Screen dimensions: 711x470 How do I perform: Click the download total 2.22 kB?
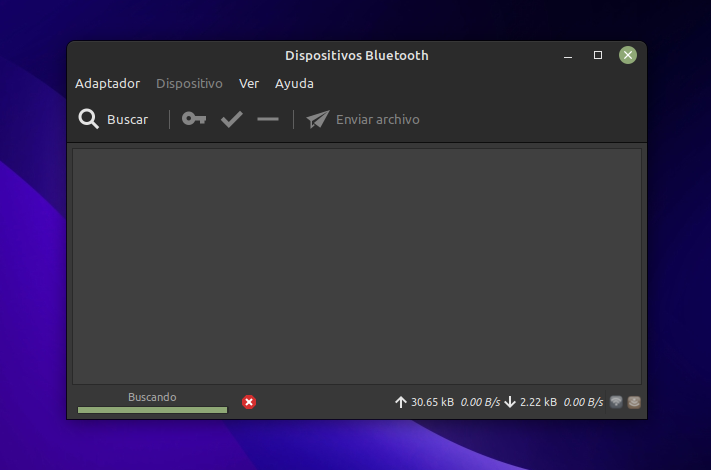pyautogui.click(x=538, y=402)
